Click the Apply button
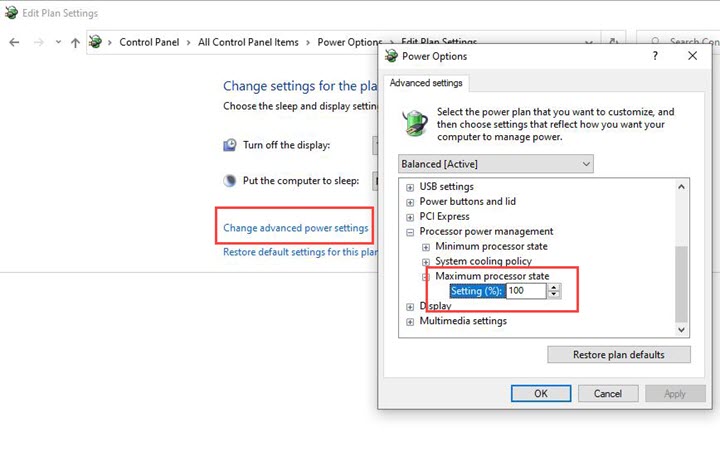The height and width of the screenshot is (466, 720). point(675,393)
